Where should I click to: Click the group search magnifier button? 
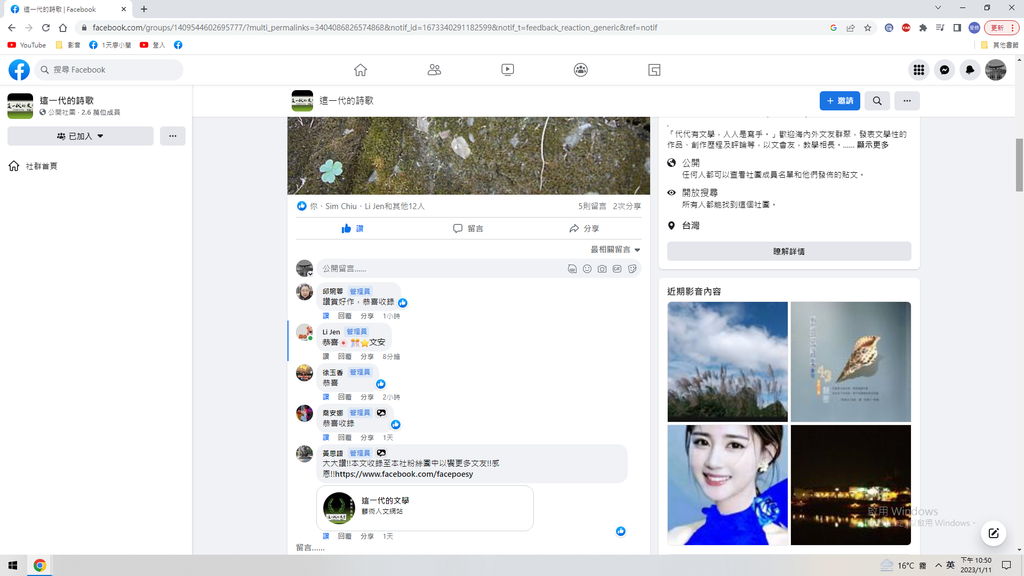point(877,101)
